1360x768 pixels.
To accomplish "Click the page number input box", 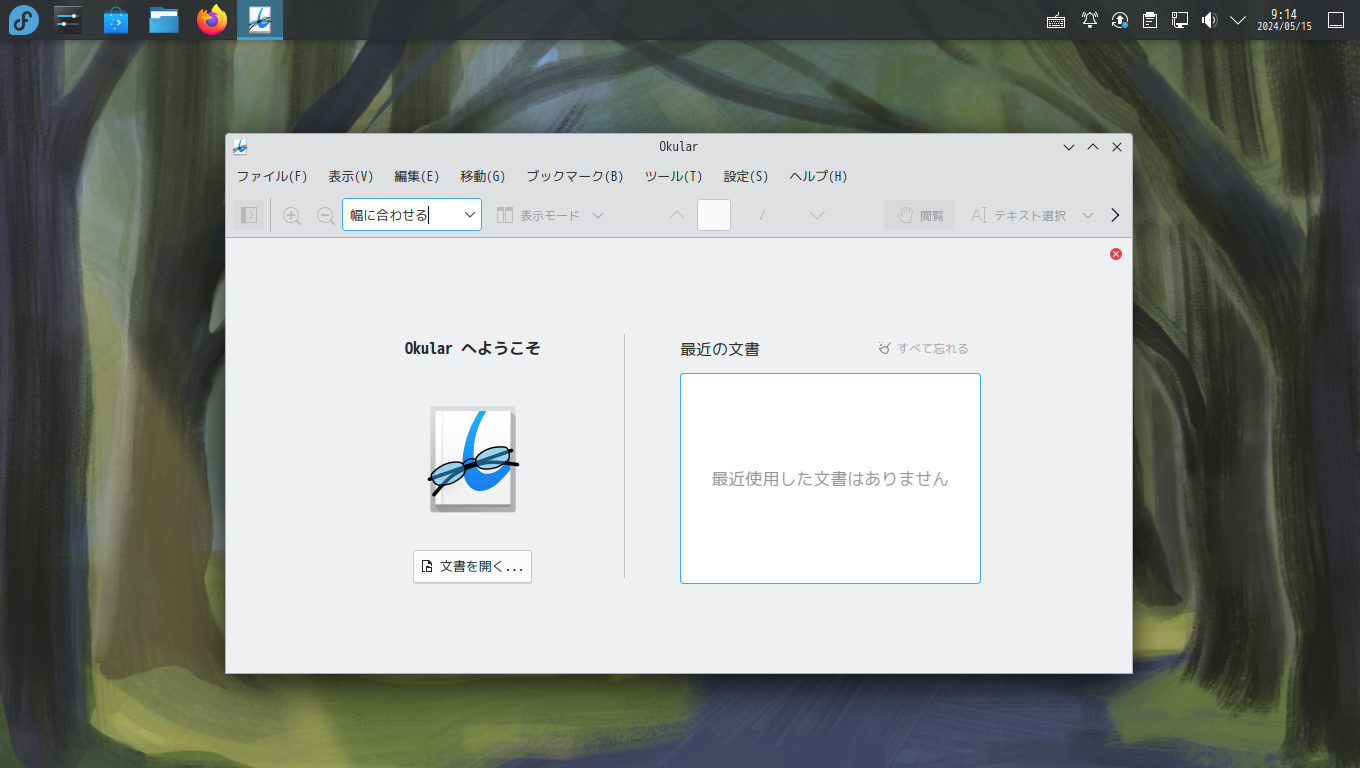I will (x=713, y=215).
